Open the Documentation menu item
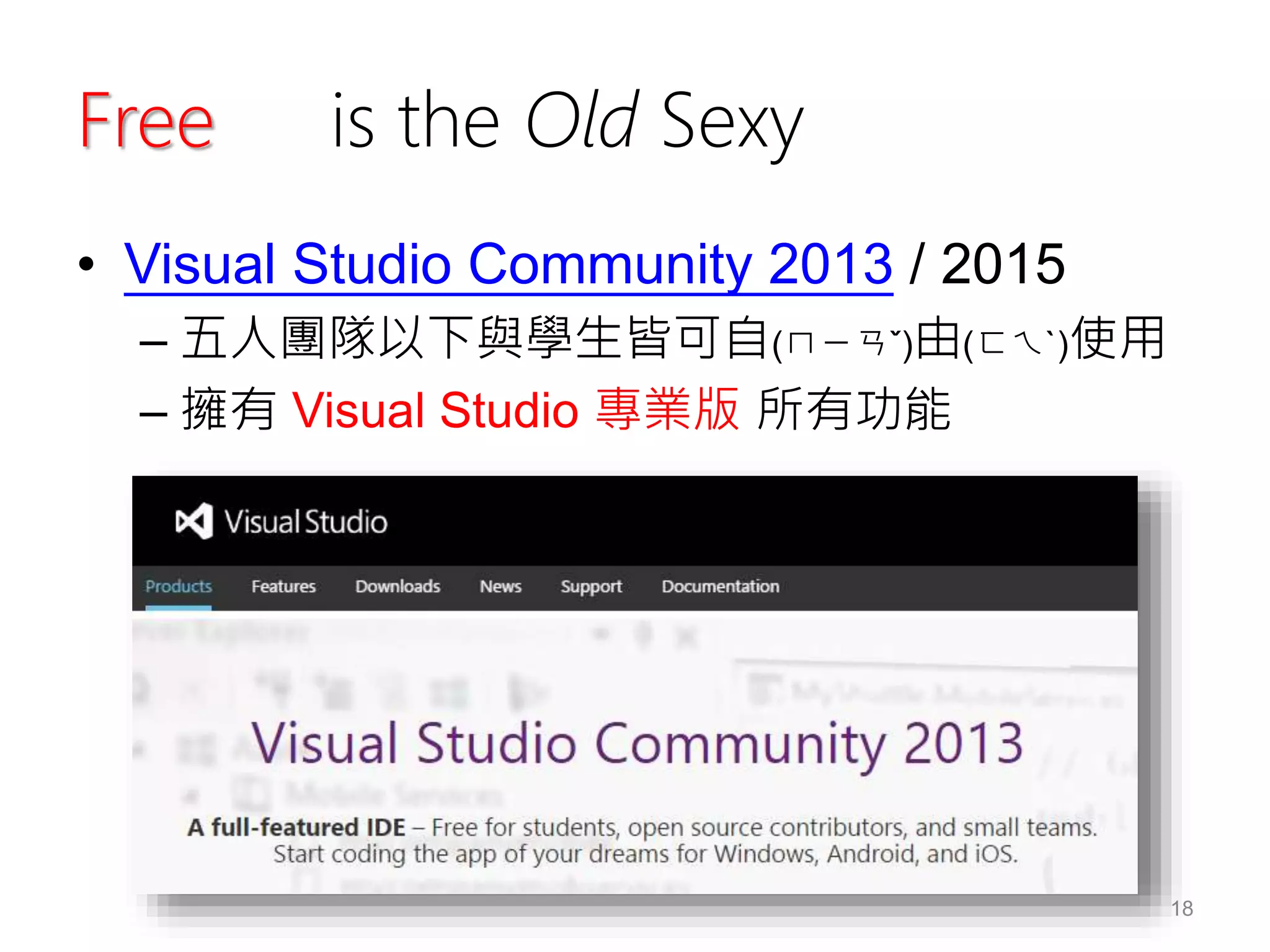The image size is (1270, 952). point(721,586)
